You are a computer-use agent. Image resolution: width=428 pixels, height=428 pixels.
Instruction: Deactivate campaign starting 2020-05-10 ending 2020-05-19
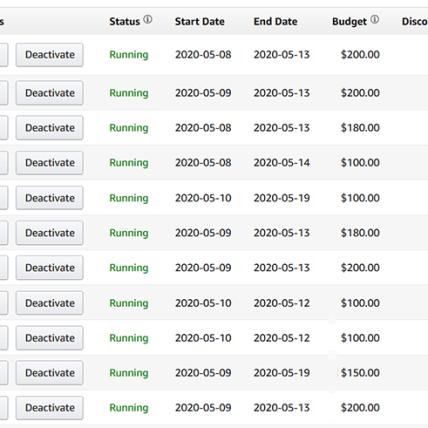[50, 198]
